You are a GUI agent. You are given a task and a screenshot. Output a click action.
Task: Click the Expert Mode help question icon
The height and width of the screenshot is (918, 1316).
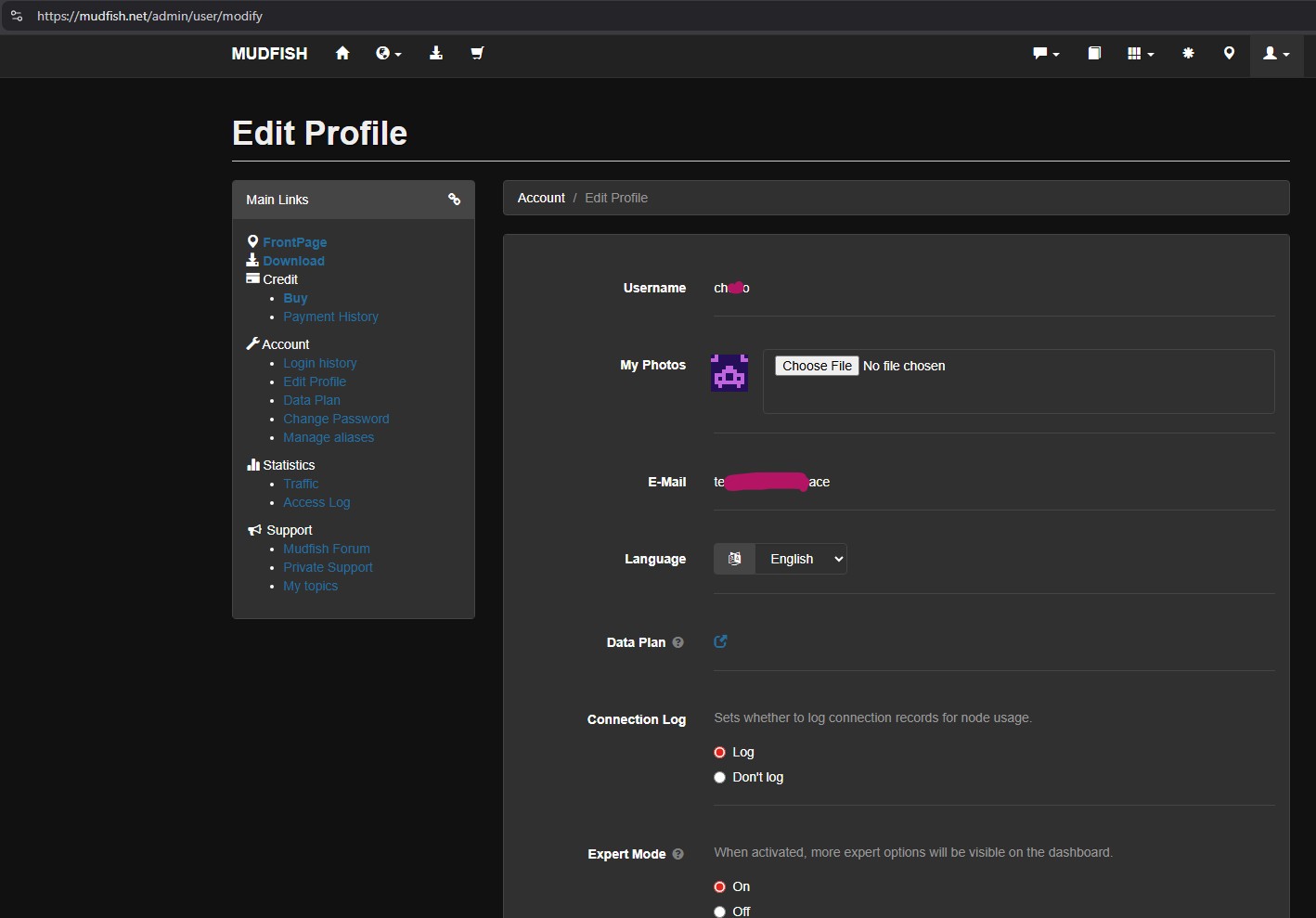(x=677, y=854)
